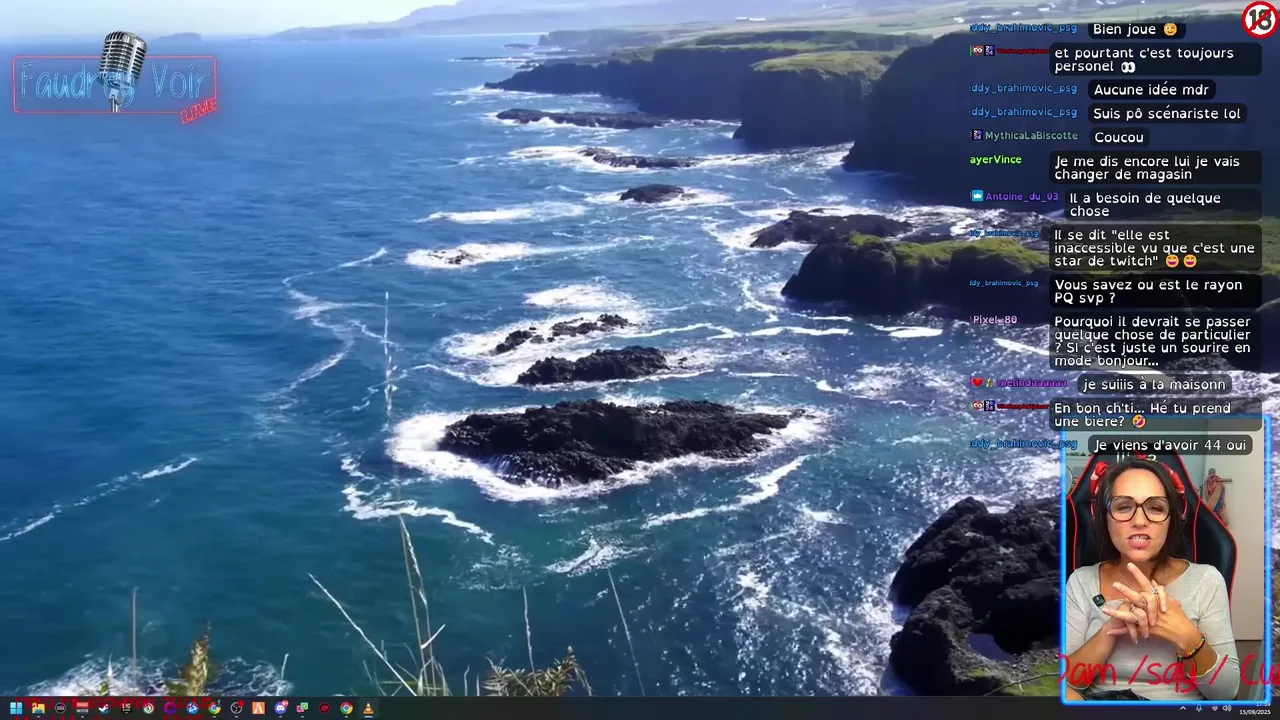Open the black LIC app taskbar icon
Image resolution: width=1280 pixels, height=720 pixels.
pos(126,707)
